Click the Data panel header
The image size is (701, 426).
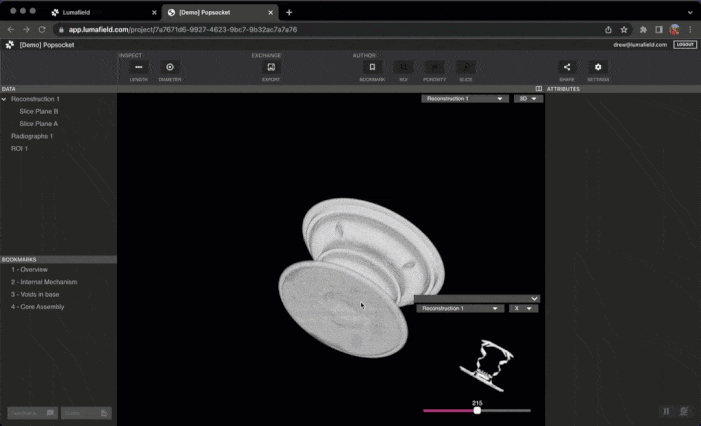[x=58, y=89]
